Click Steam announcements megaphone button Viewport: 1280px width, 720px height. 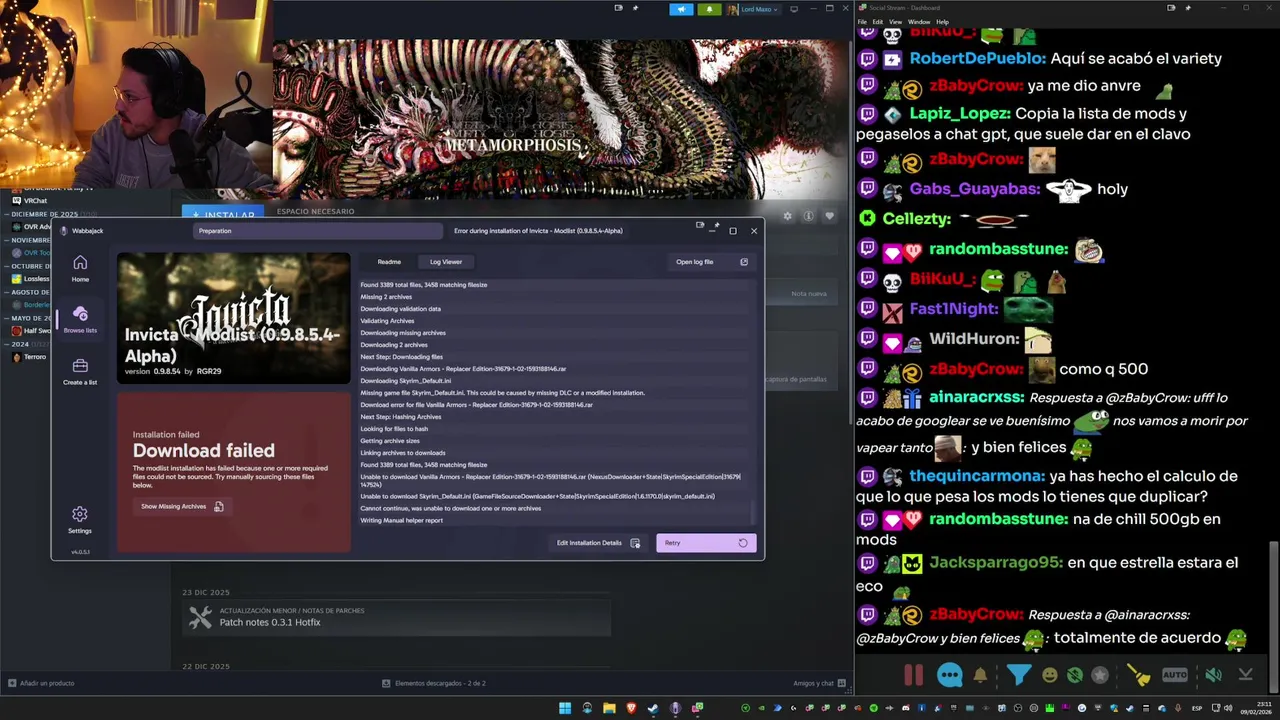[x=681, y=9]
